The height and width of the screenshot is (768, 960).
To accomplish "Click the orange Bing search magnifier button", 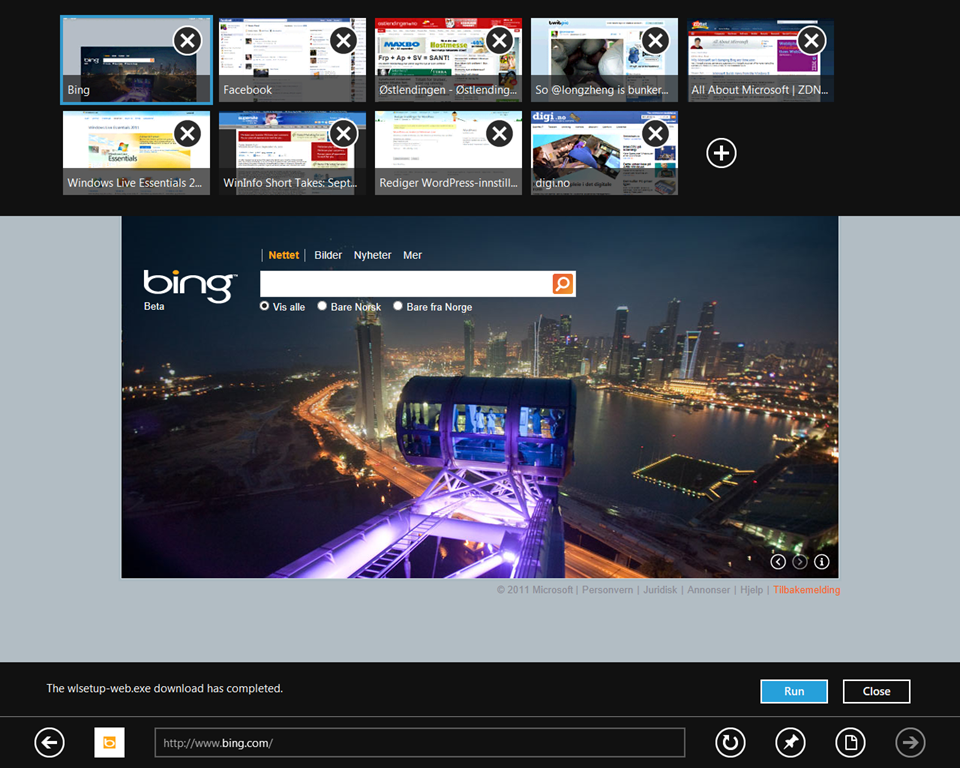I will click(x=563, y=284).
